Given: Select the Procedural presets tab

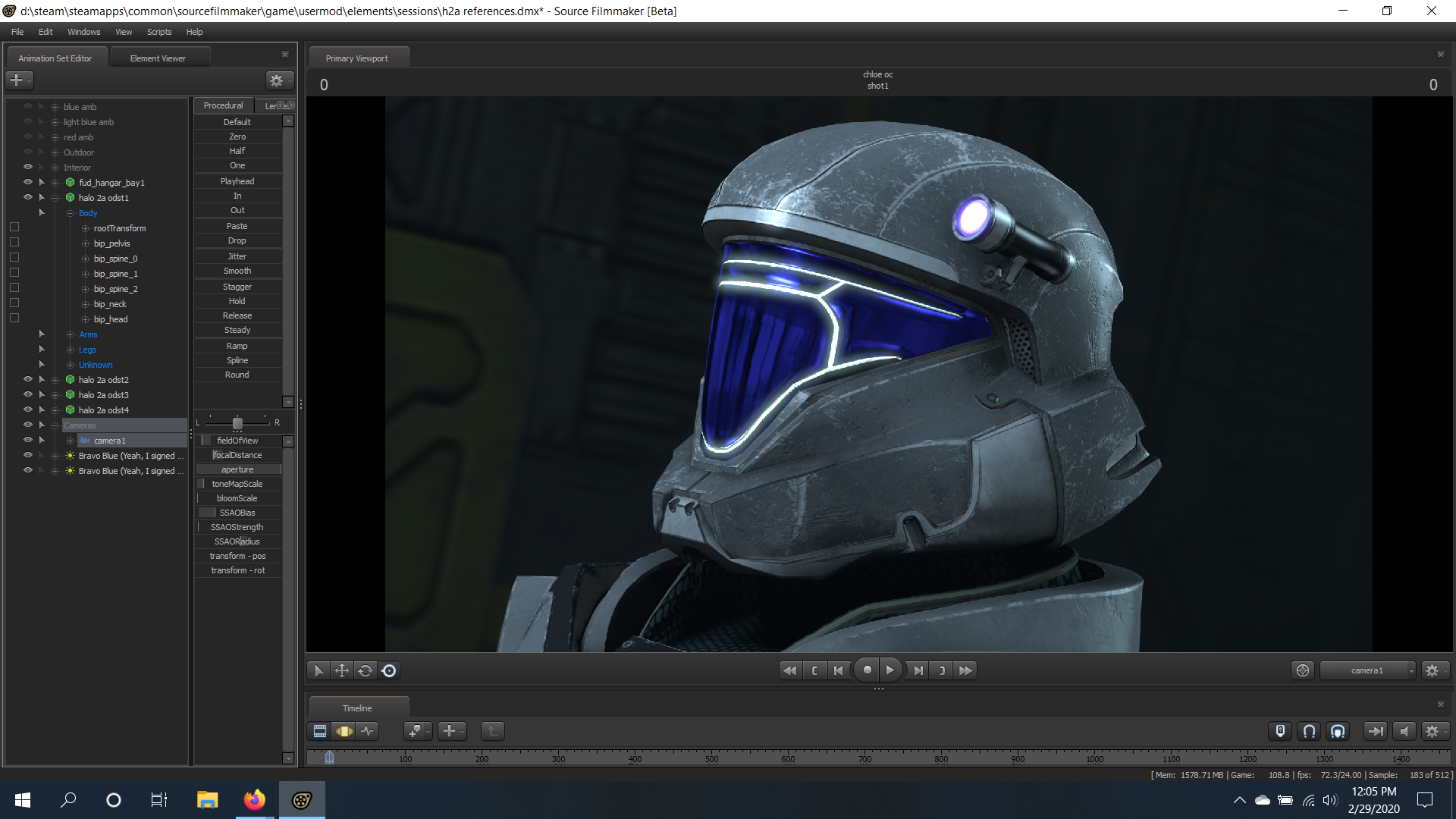Looking at the screenshot, I should point(223,105).
